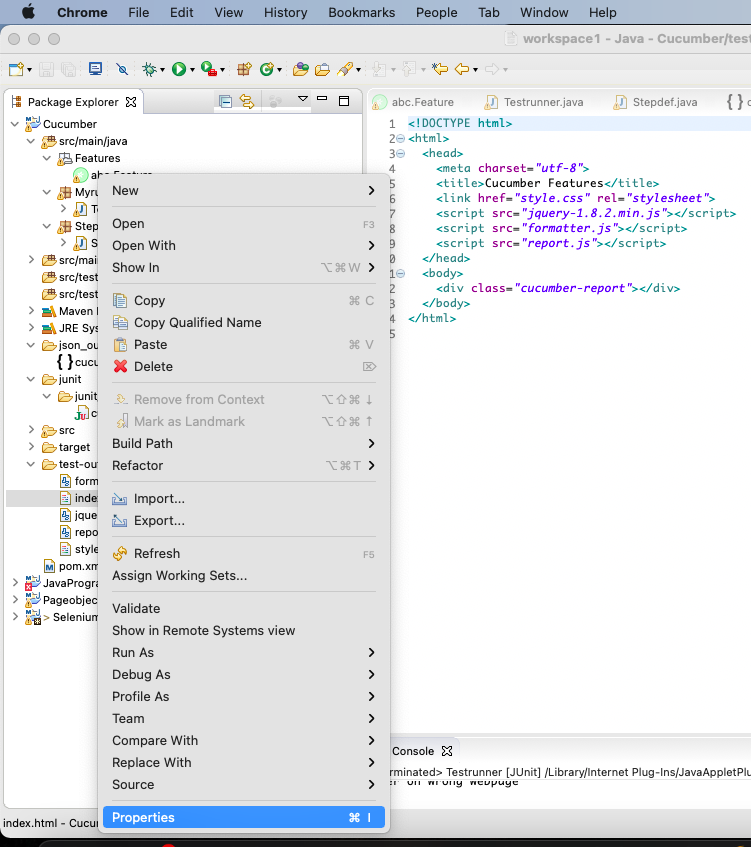751x847 pixels.
Task: Expand the JavaProgra project node
Action: (15, 582)
